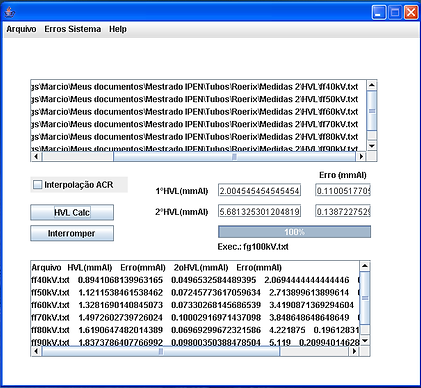Open the Erros Sistema menu
The width and height of the screenshot is (421, 388).
73,29
